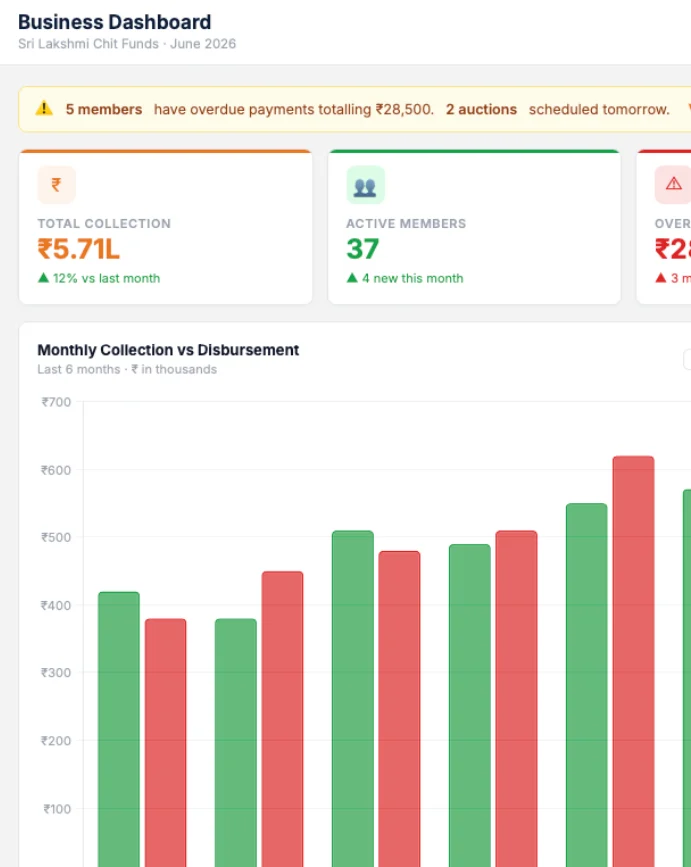The height and width of the screenshot is (867, 691).
Task: Click the tallest red disbursement bar above ₹600
Action: tap(634, 661)
